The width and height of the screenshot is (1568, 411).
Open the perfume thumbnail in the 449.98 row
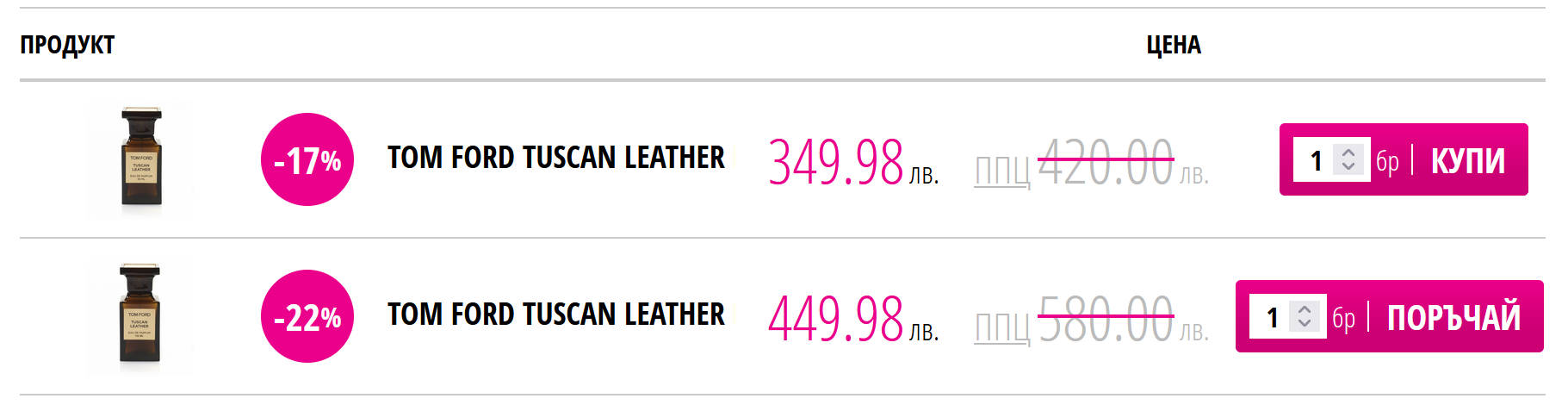pyautogui.click(x=140, y=316)
